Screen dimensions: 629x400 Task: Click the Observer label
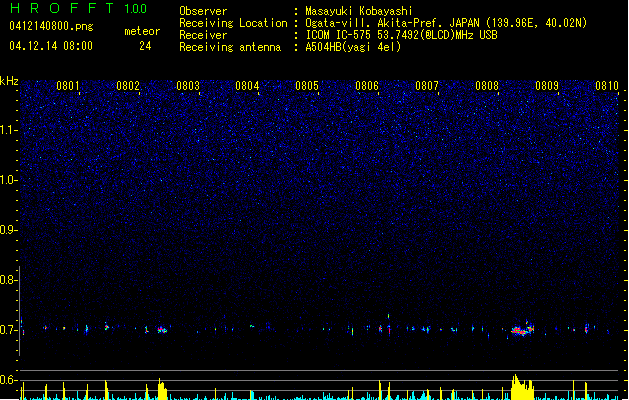203,11
